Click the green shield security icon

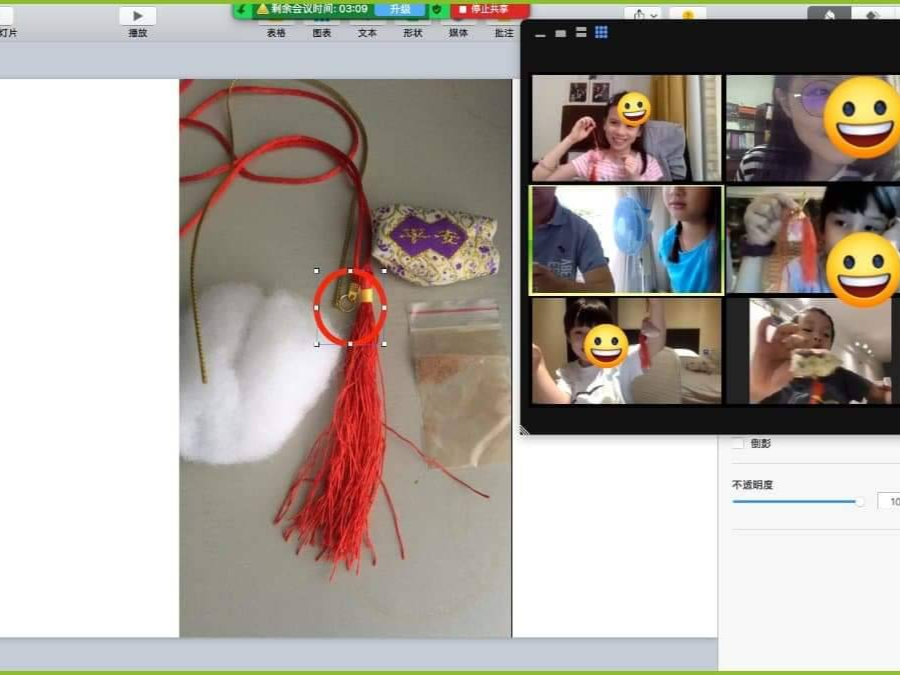coord(436,9)
